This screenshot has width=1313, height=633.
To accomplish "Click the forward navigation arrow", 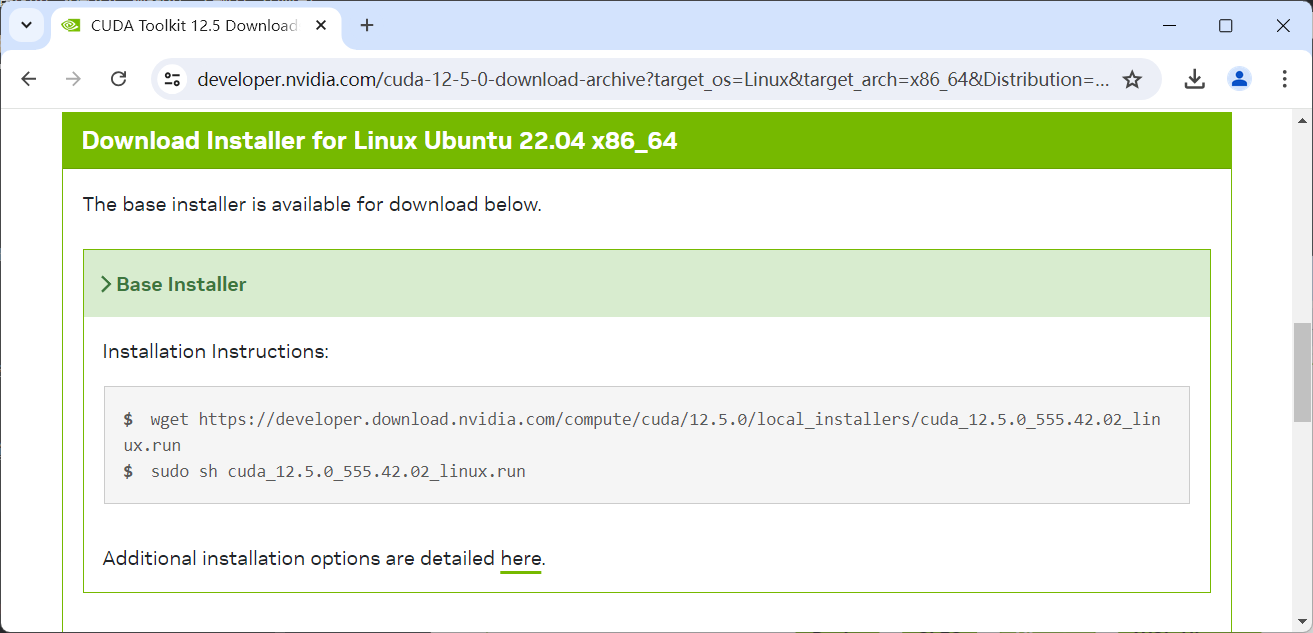I will point(73,78).
